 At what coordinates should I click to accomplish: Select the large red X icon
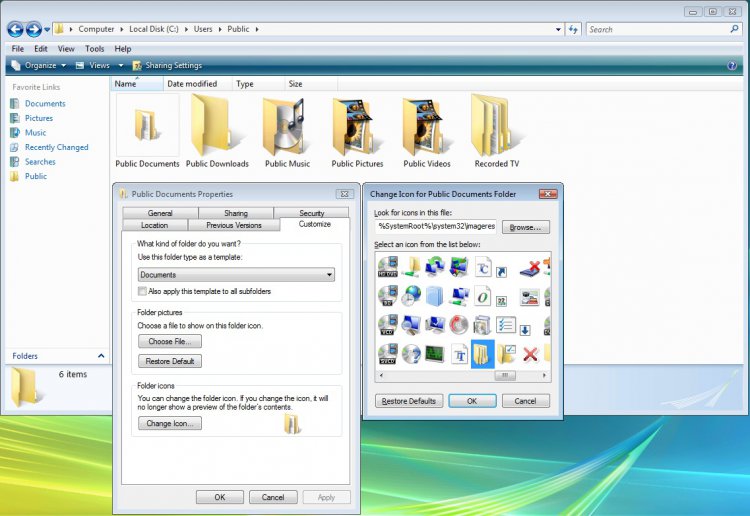point(530,354)
